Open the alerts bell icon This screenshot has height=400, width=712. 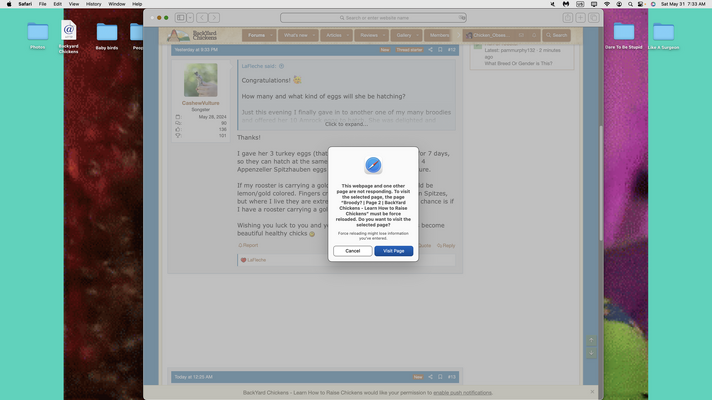(534, 35)
